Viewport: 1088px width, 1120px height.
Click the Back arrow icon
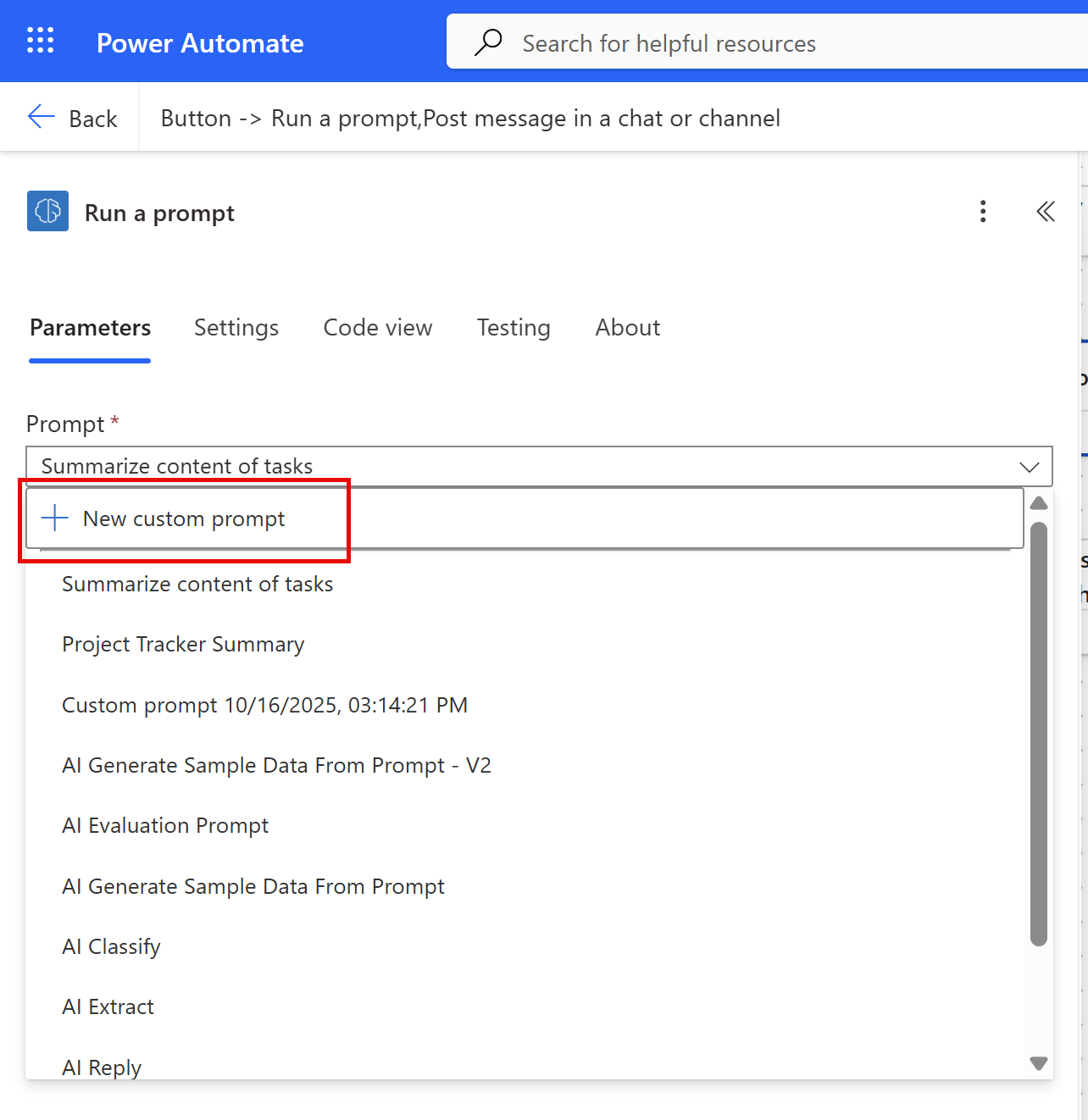click(41, 117)
